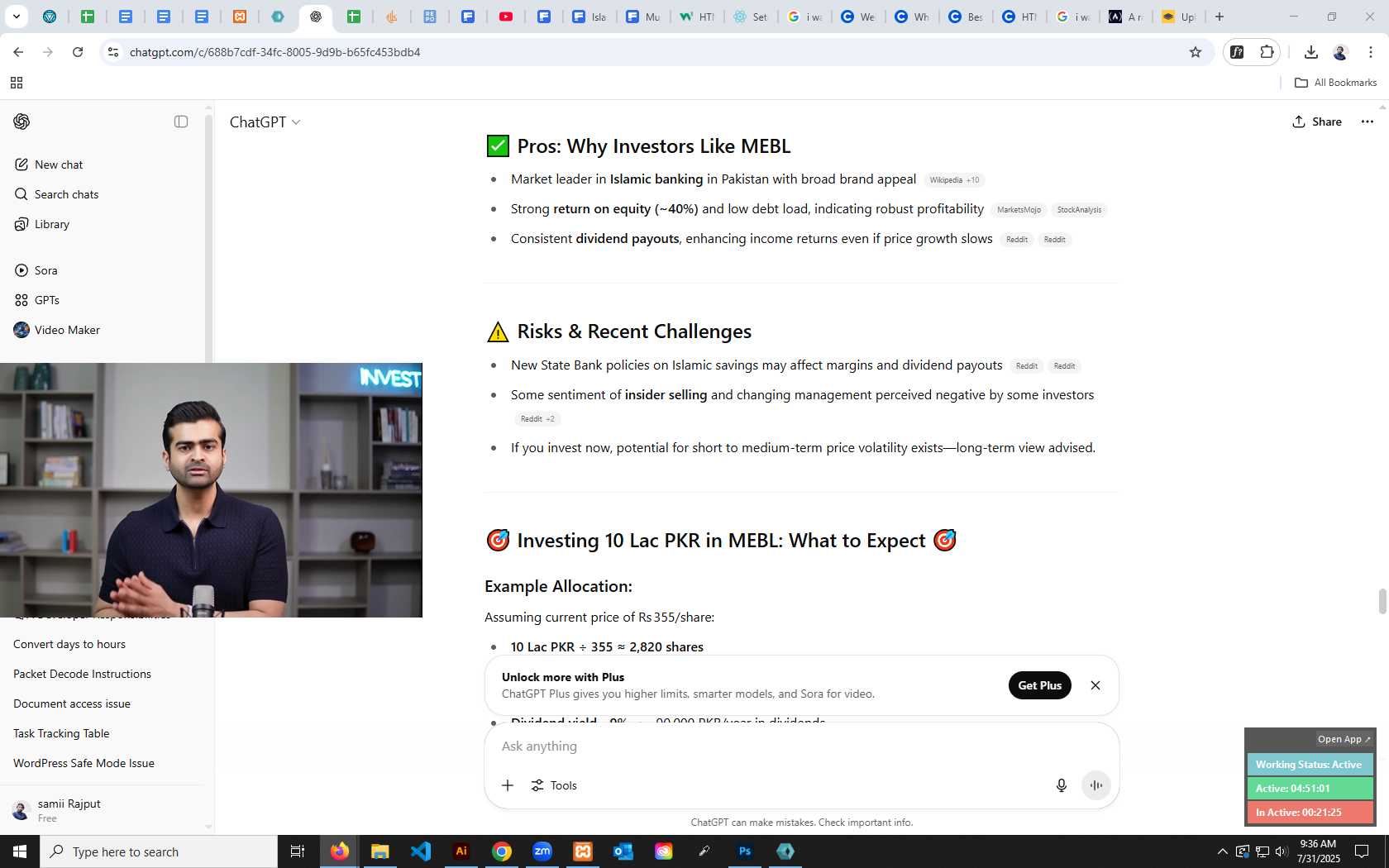The width and height of the screenshot is (1389, 868).
Task: Open Packet Decode Instructions chat
Action: [82, 674]
